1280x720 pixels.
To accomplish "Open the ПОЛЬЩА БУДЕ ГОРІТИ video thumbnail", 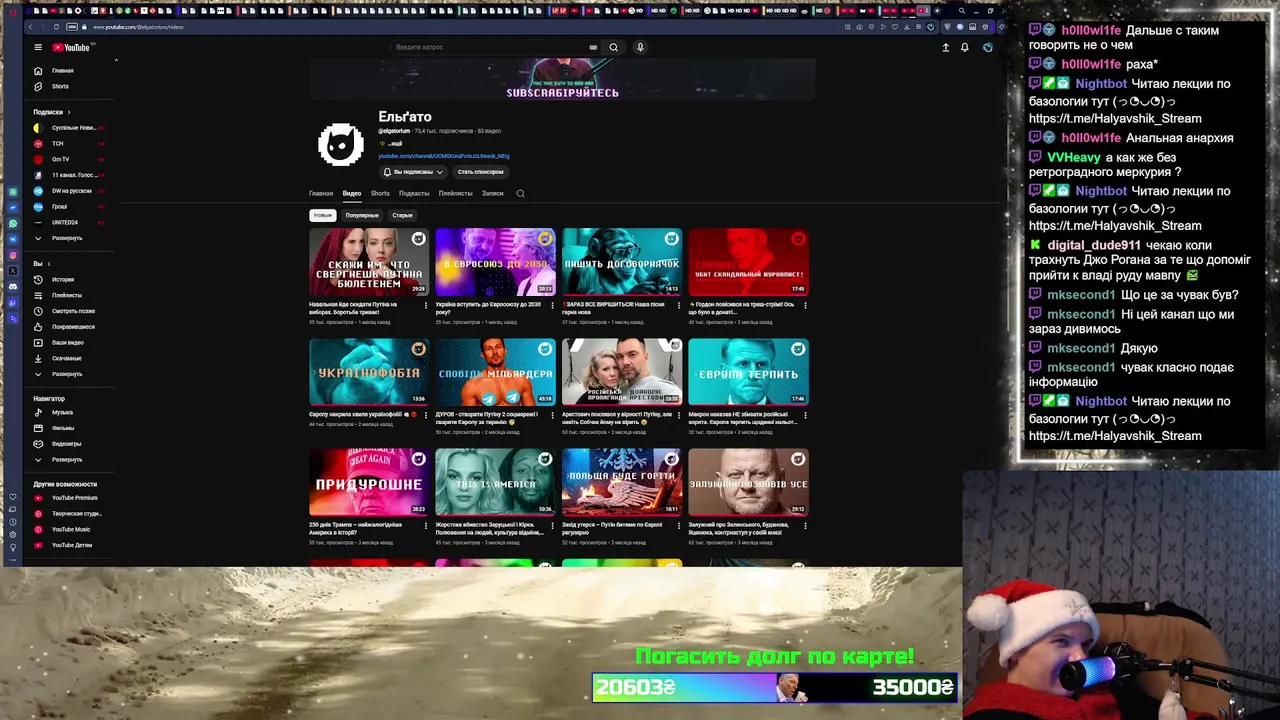I will (x=622, y=482).
